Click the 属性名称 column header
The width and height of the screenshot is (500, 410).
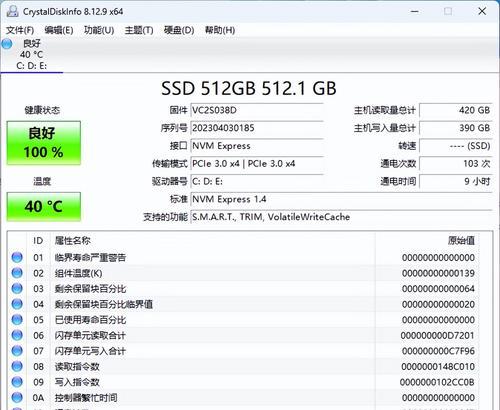(x=213, y=241)
